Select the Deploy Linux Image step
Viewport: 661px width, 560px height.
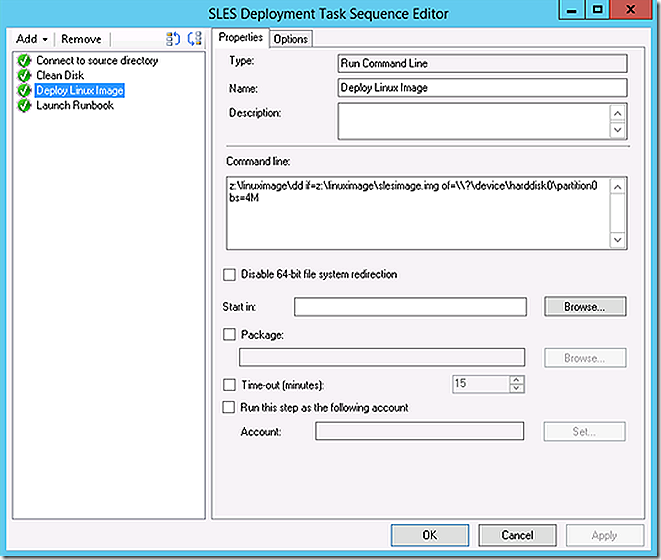pyautogui.click(x=80, y=90)
